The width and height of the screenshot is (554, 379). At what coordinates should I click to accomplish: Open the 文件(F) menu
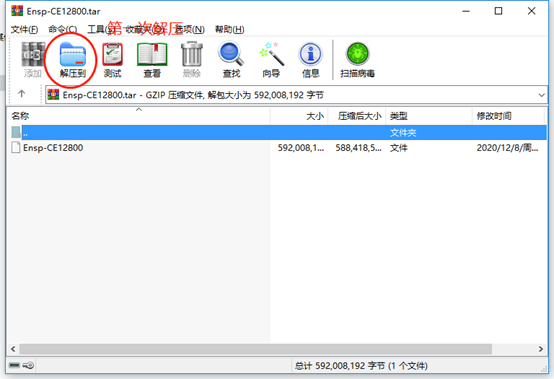24,29
